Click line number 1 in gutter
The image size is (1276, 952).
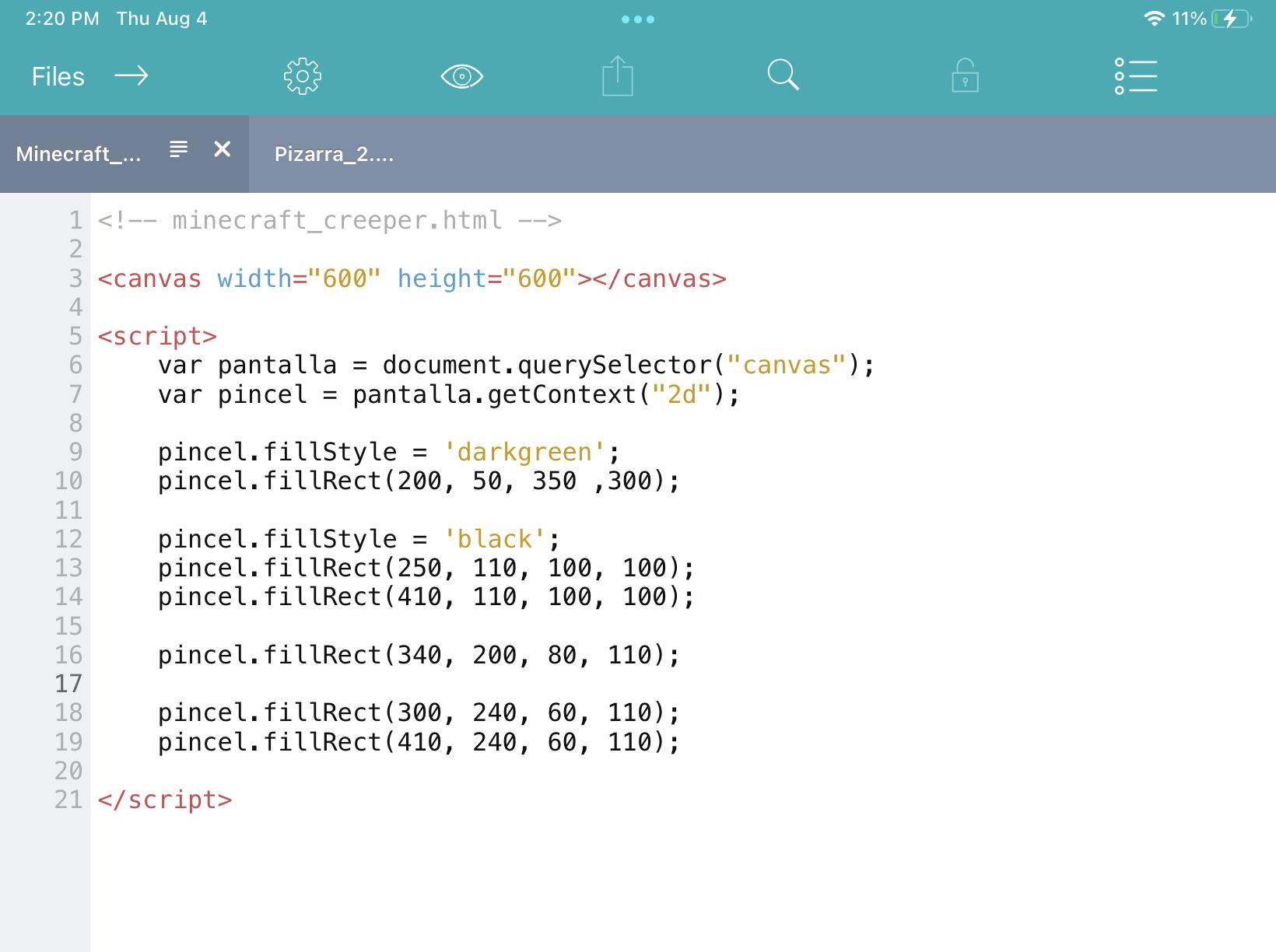click(75, 221)
